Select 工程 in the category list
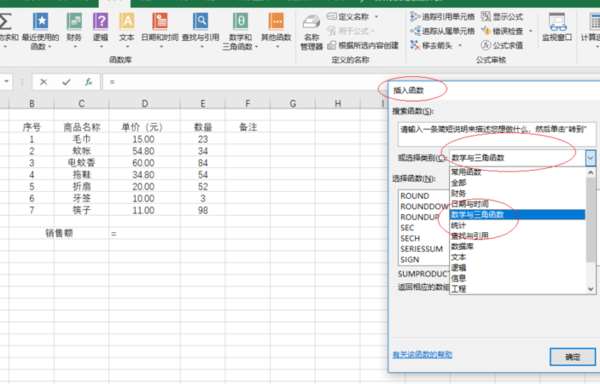 [517, 288]
